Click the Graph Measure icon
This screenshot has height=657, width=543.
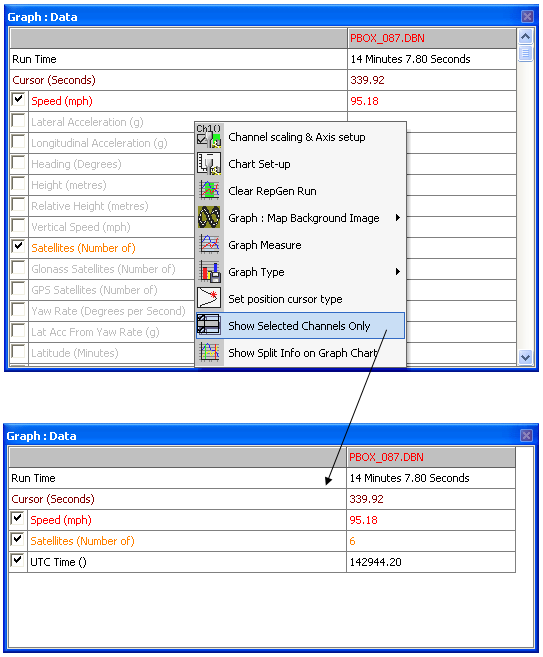click(x=209, y=245)
